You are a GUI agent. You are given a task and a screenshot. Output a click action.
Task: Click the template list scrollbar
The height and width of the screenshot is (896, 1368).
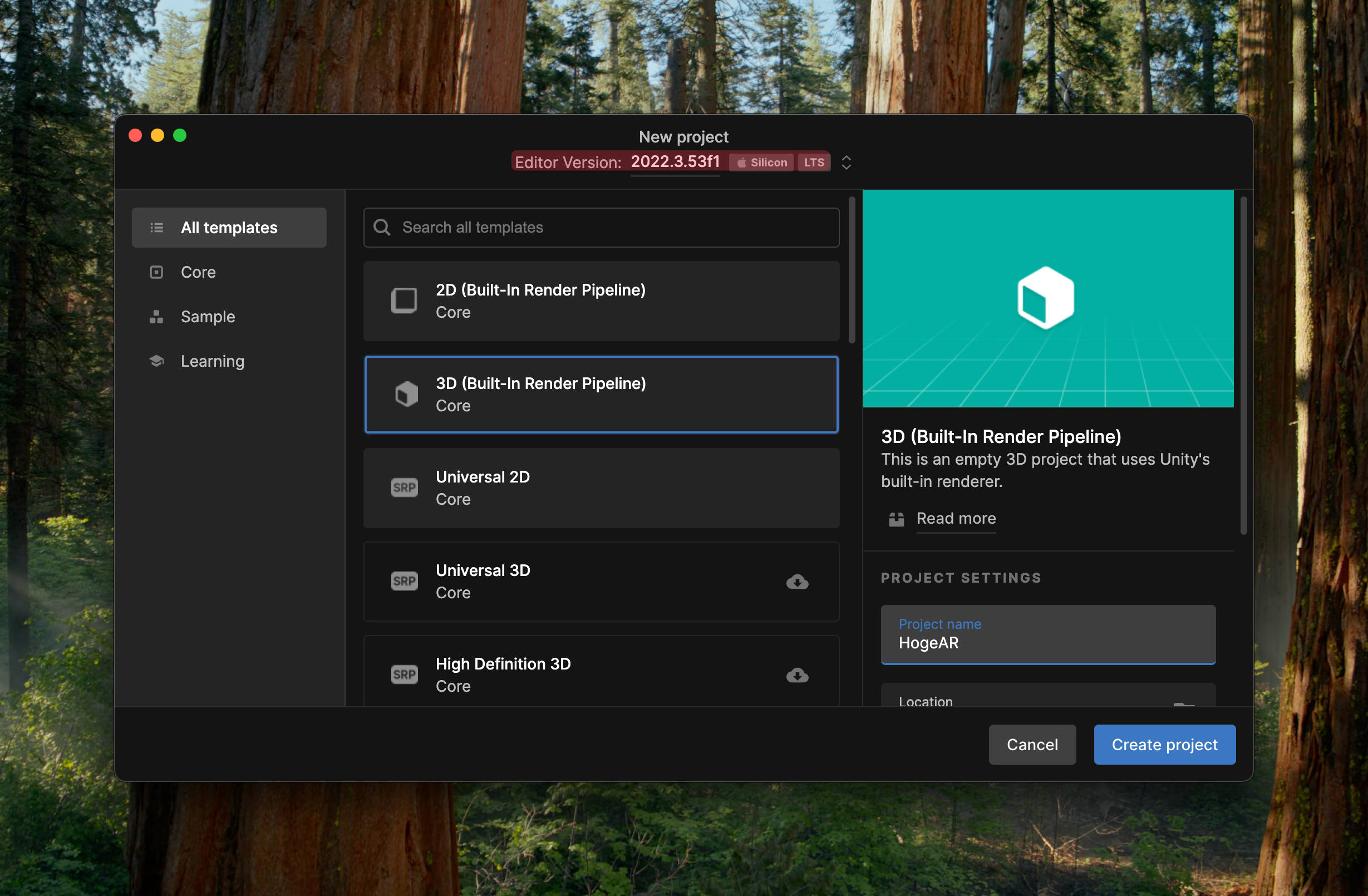(x=852, y=270)
